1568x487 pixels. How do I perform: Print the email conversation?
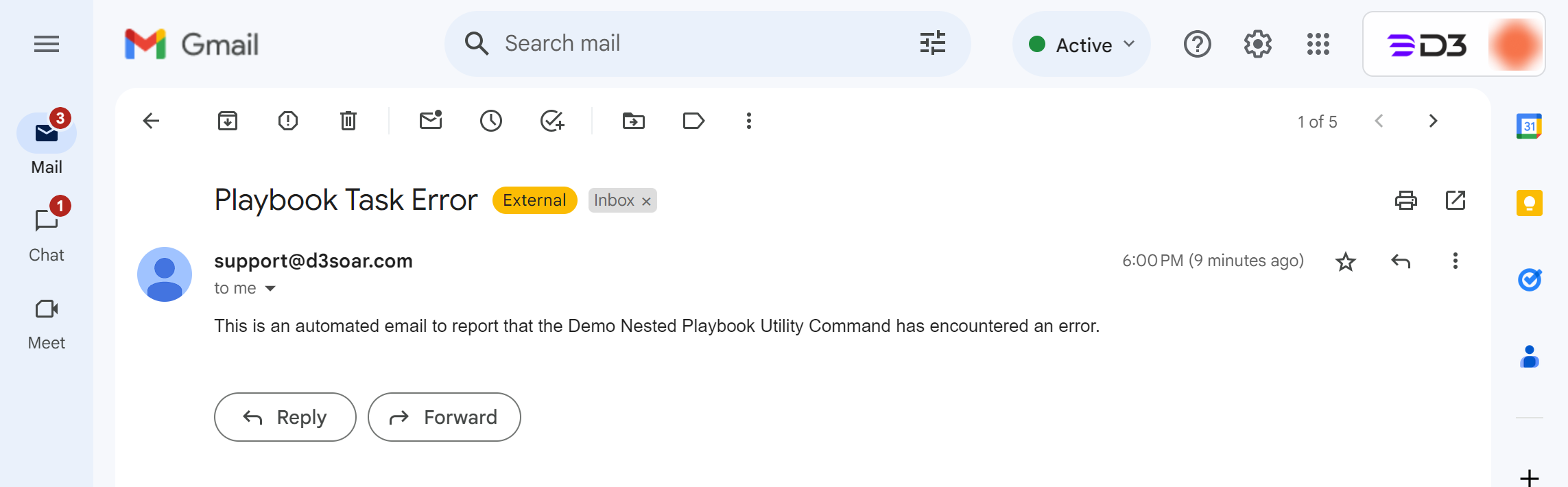pos(1405,200)
